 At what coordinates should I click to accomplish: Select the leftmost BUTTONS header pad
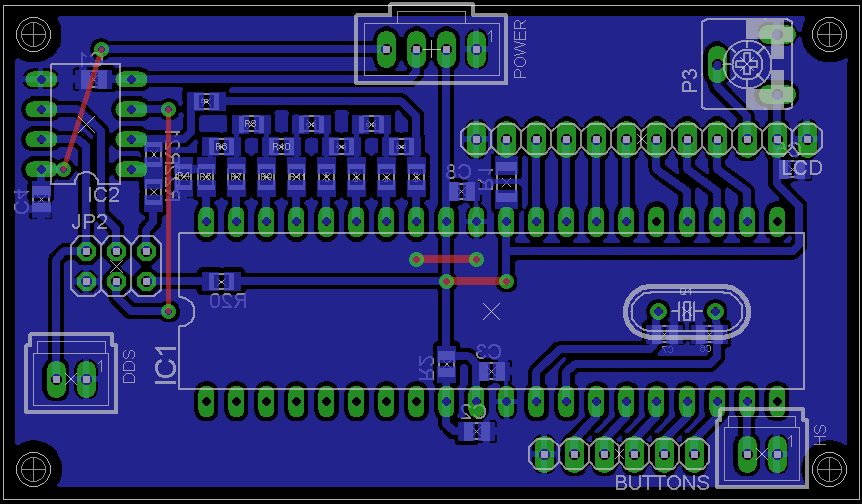coord(544,455)
